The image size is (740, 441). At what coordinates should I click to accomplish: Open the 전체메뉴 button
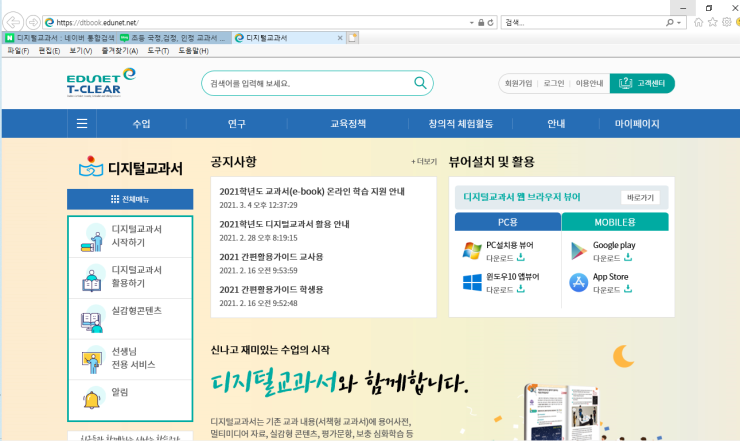pyautogui.click(x=130, y=199)
